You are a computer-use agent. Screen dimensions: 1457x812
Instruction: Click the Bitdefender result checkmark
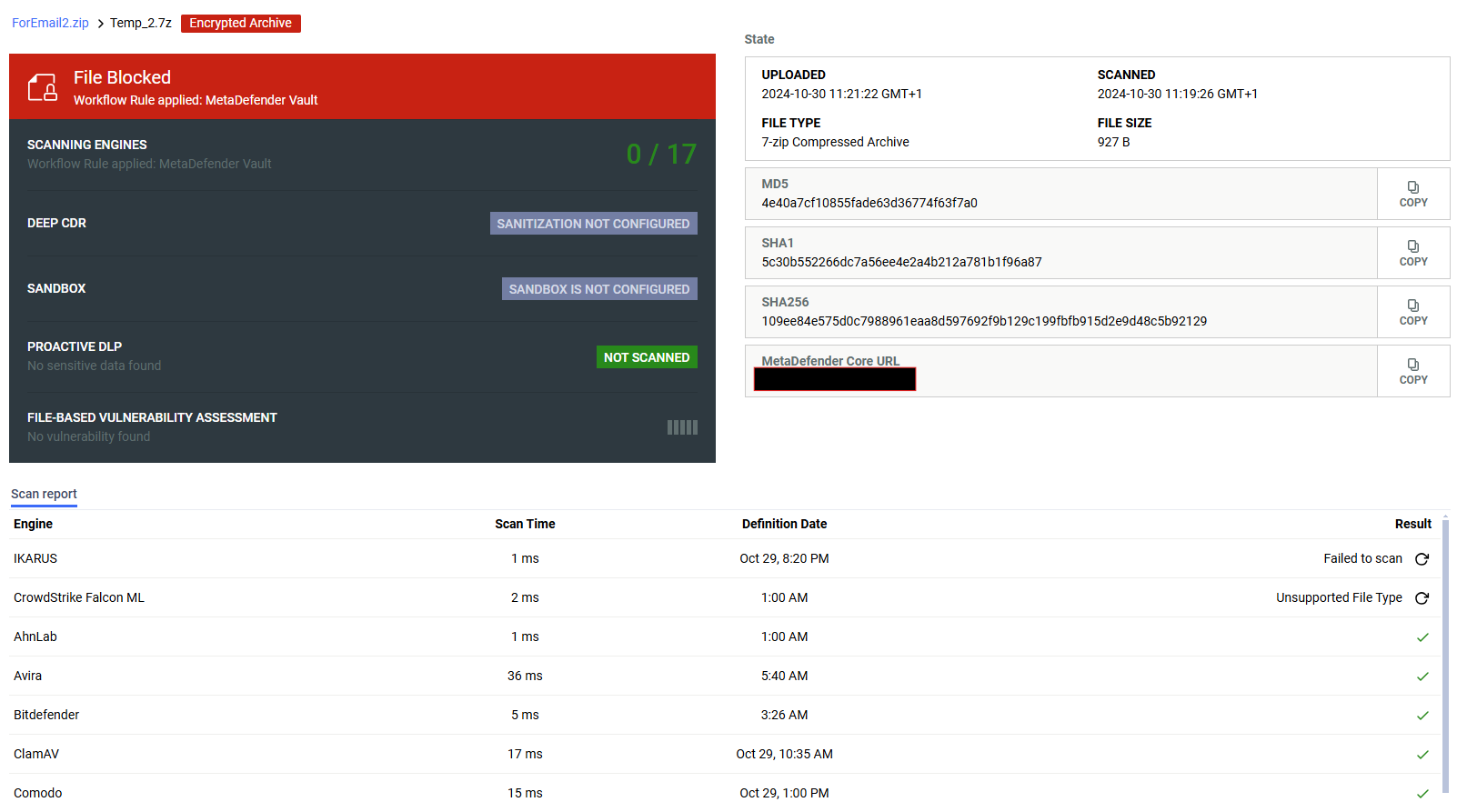tap(1422, 716)
